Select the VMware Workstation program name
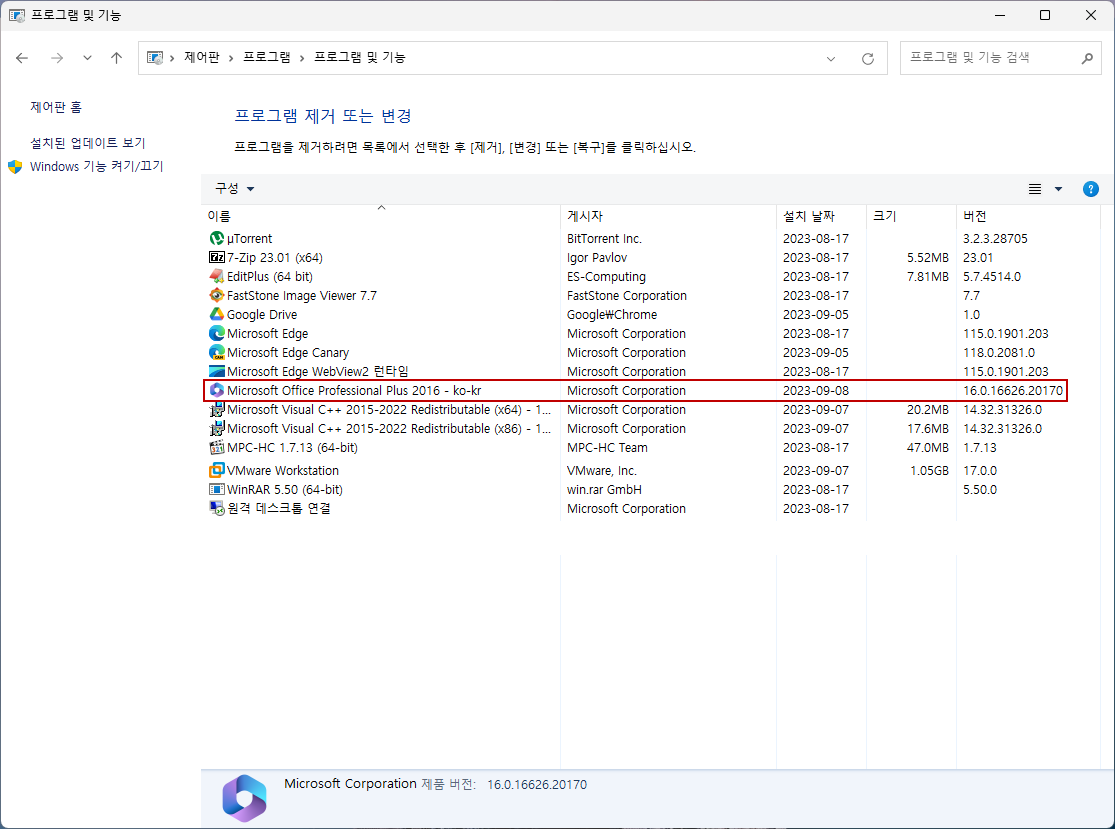Image resolution: width=1115 pixels, height=829 pixels. click(283, 470)
